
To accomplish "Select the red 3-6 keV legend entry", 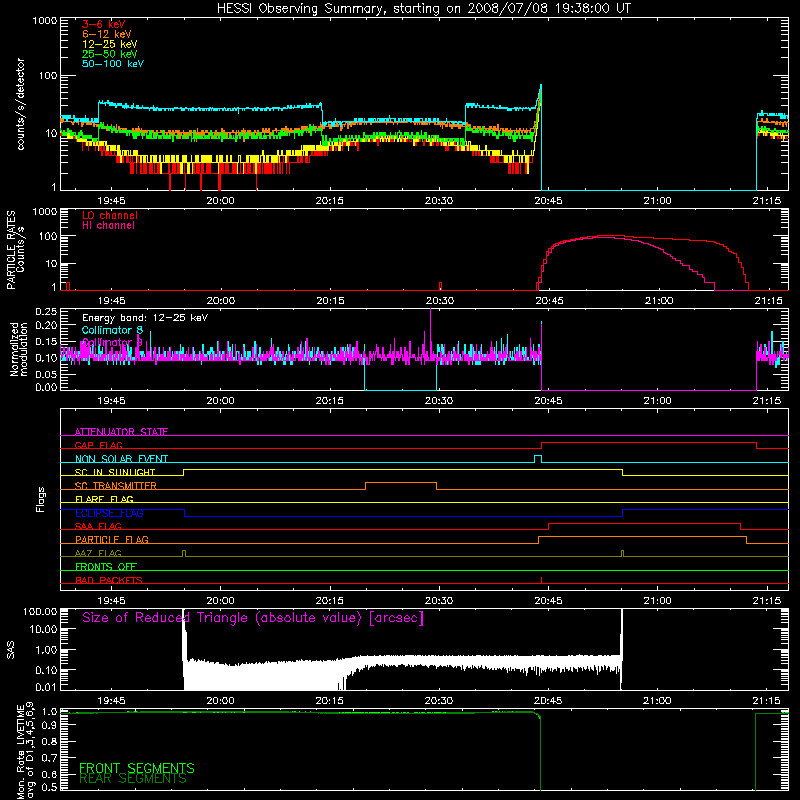I will 103,24.
